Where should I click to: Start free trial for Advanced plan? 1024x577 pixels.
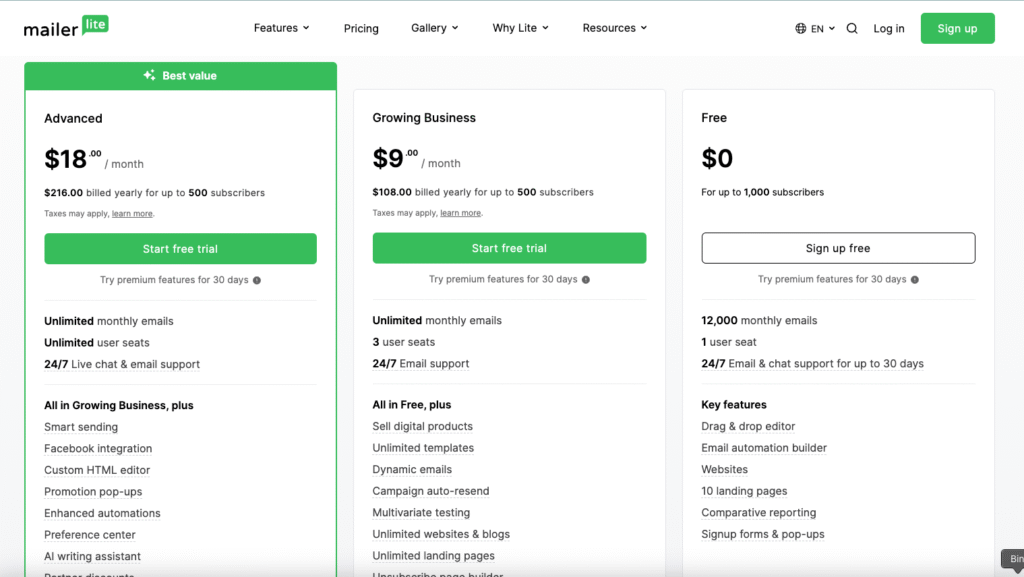(x=180, y=249)
